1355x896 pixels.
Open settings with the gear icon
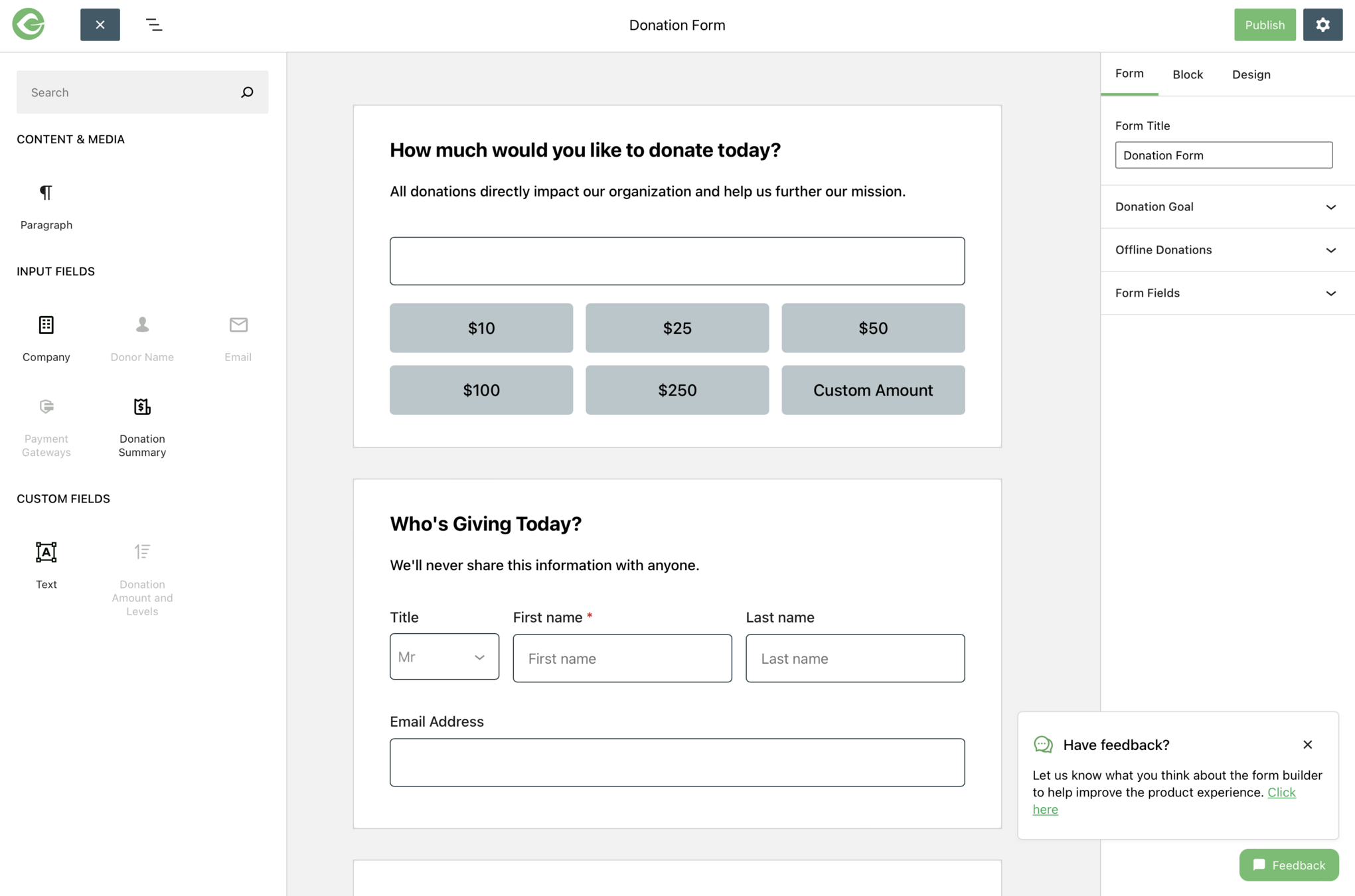pyautogui.click(x=1322, y=25)
